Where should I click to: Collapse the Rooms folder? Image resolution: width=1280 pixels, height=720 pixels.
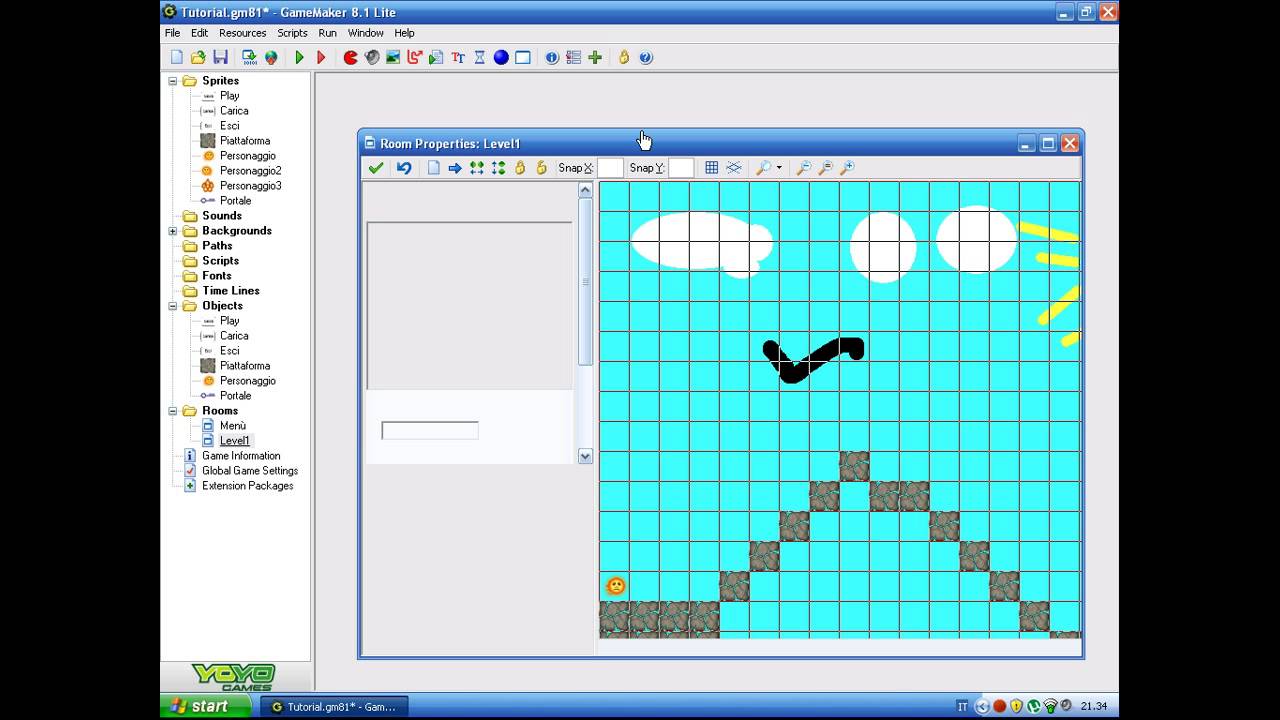pos(173,411)
